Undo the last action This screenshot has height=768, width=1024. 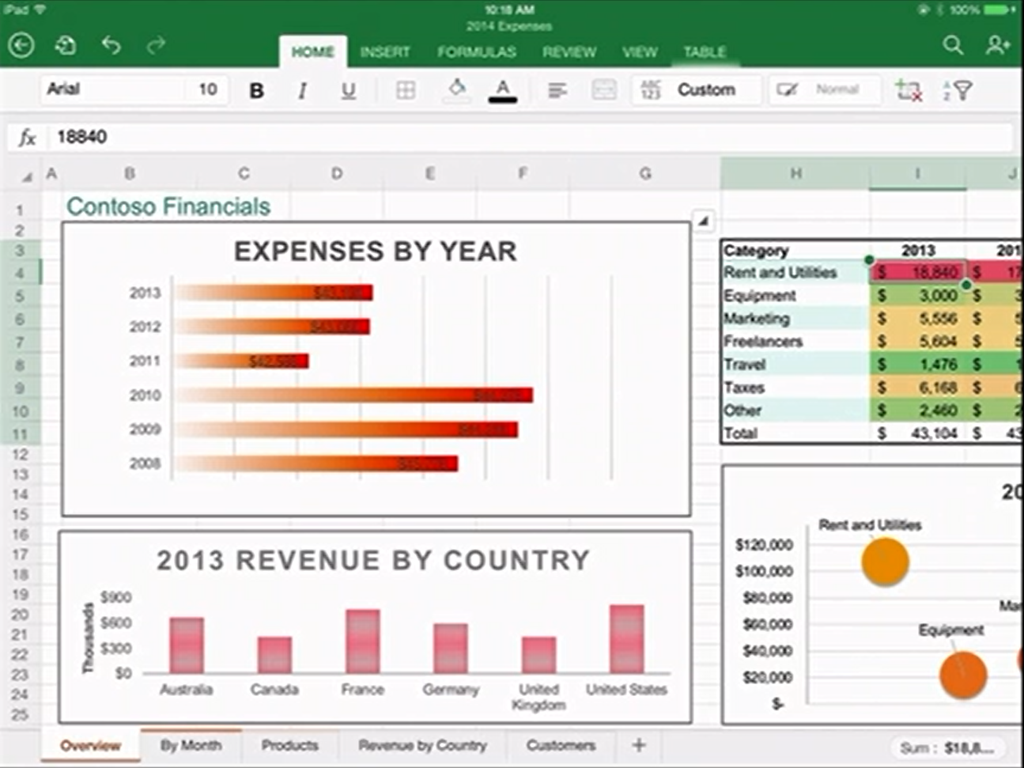111,45
